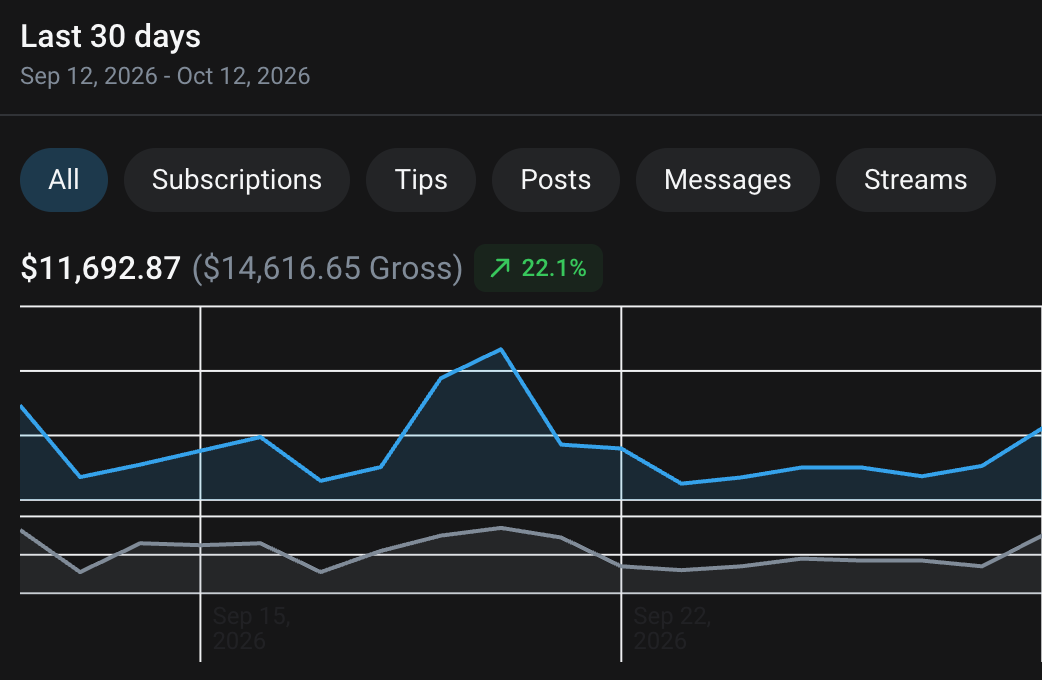Click the 22.1% growth badge
The image size is (1042, 680).
click(538, 268)
